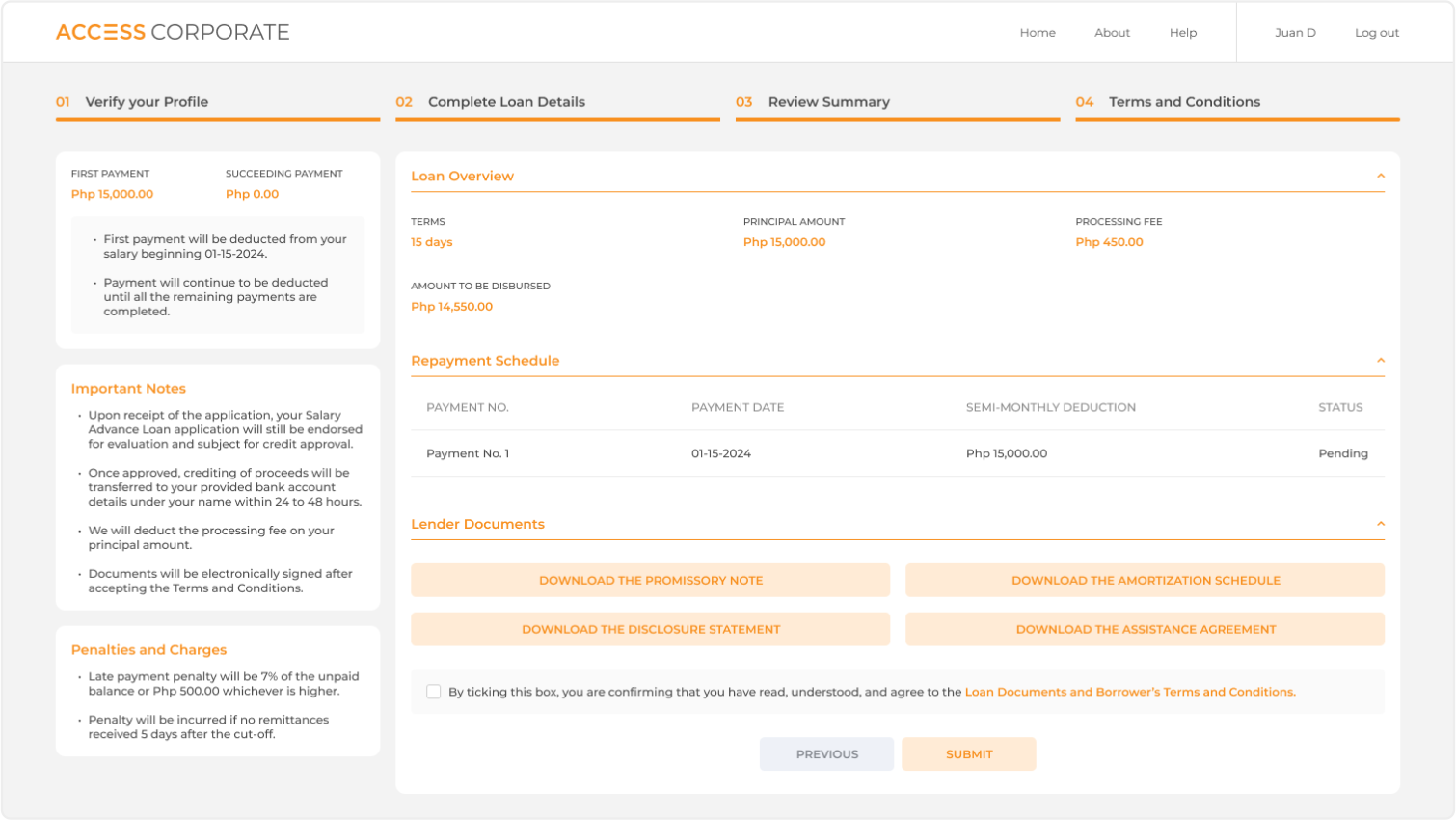Open the Home page
Screen dimensions: 1456x820
point(1038,33)
